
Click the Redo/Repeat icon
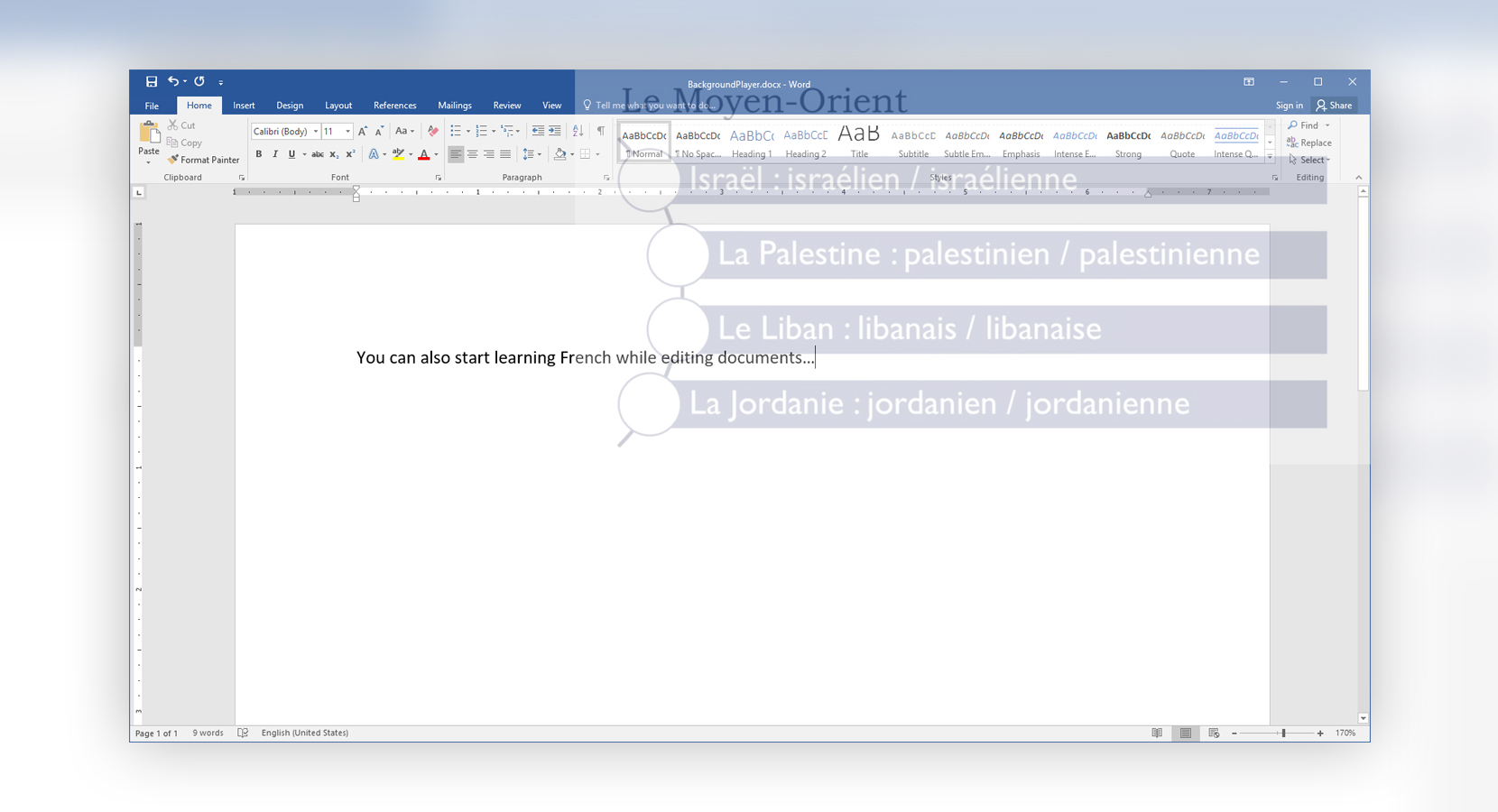point(199,81)
